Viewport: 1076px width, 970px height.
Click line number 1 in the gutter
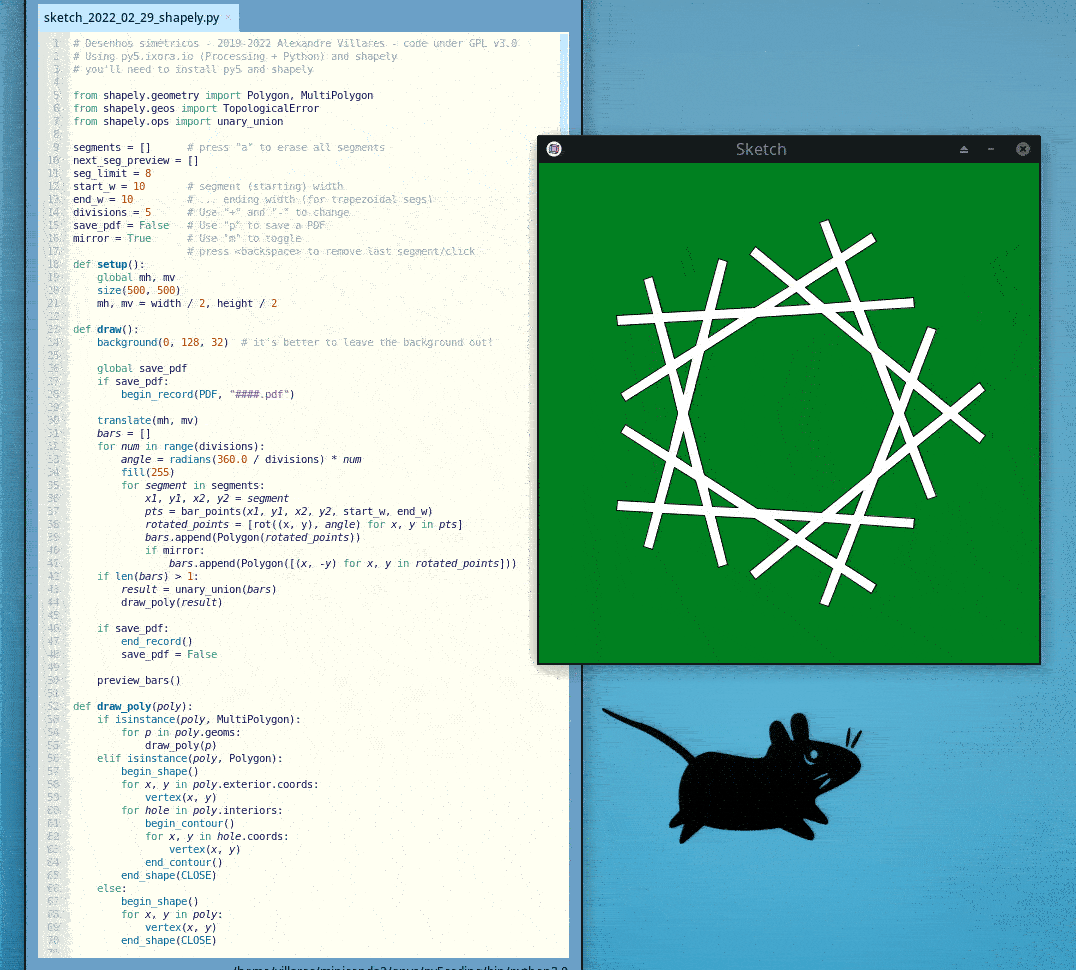54,44
